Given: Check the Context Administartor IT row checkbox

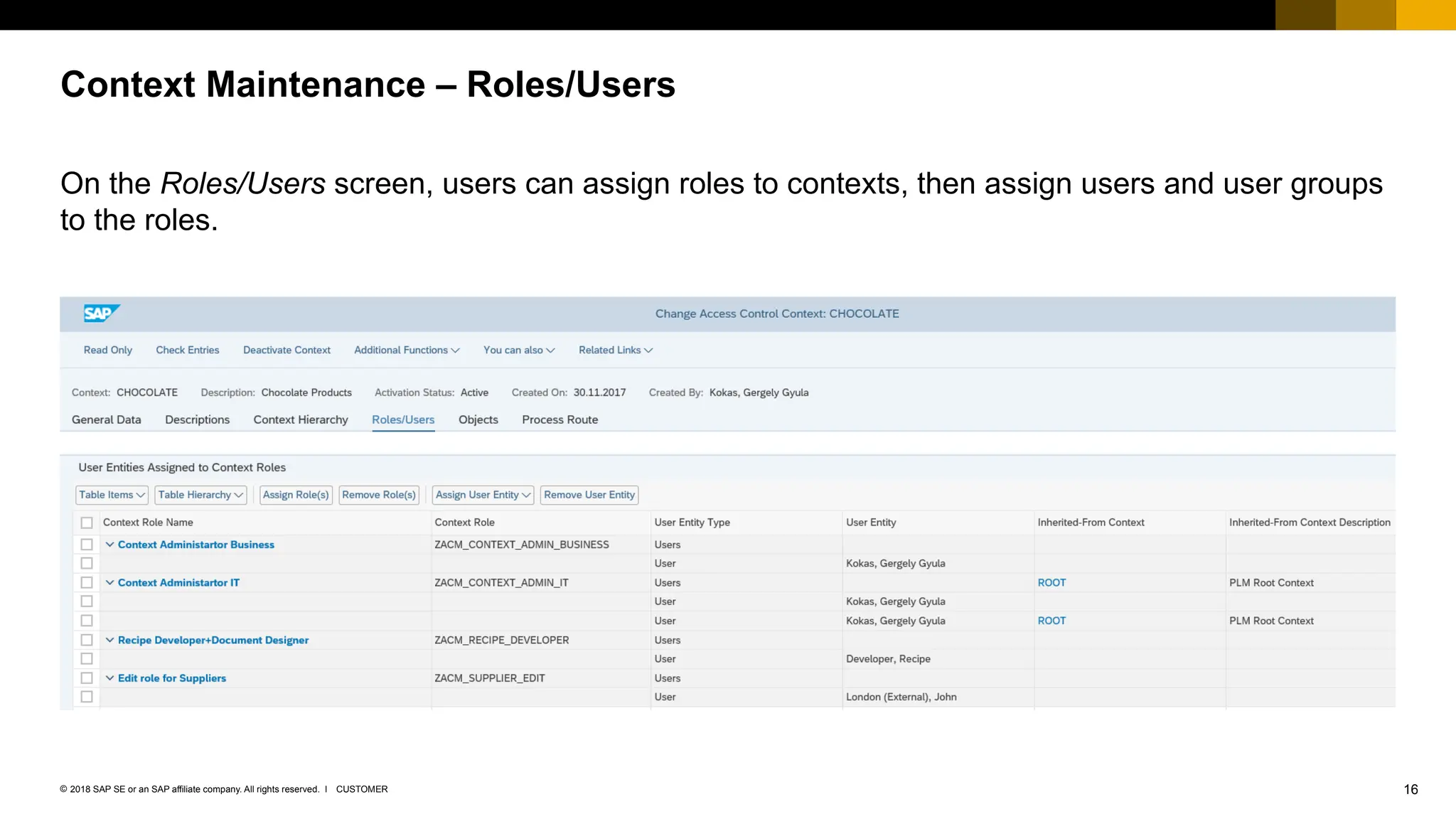Looking at the screenshot, I should (87, 582).
